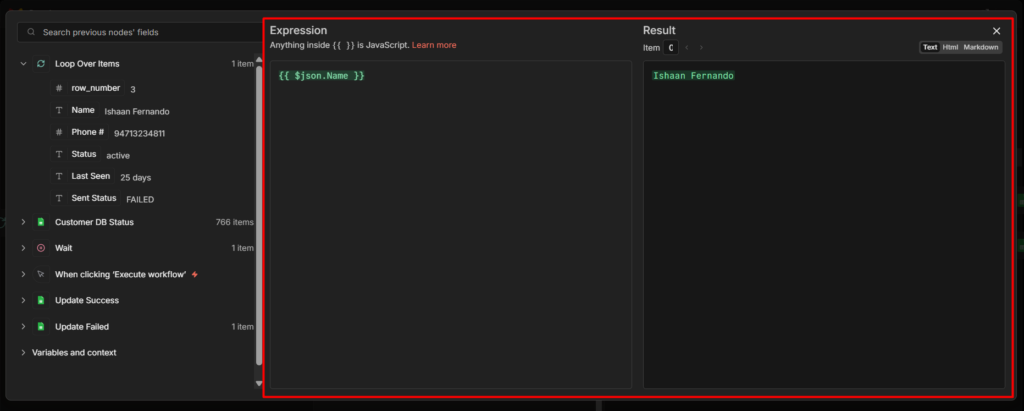
Task: Select the Status field pill
Action: coord(76,154)
